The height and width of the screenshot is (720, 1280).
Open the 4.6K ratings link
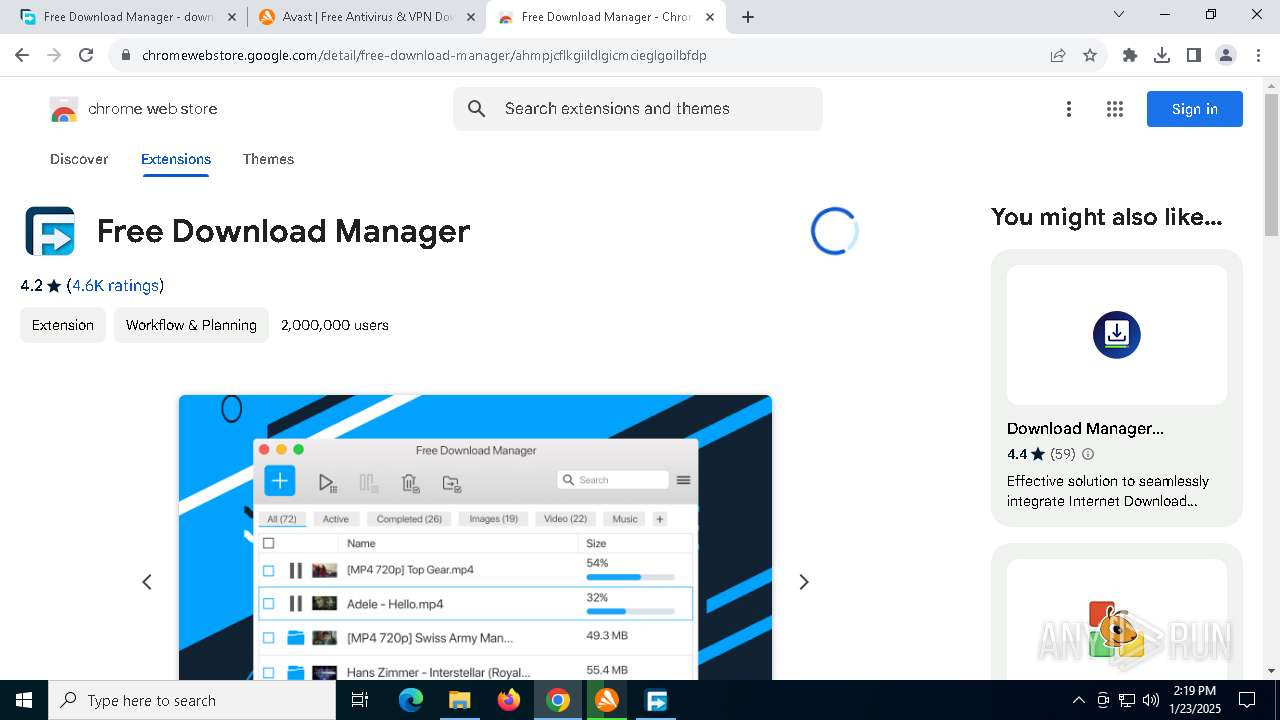tap(115, 286)
